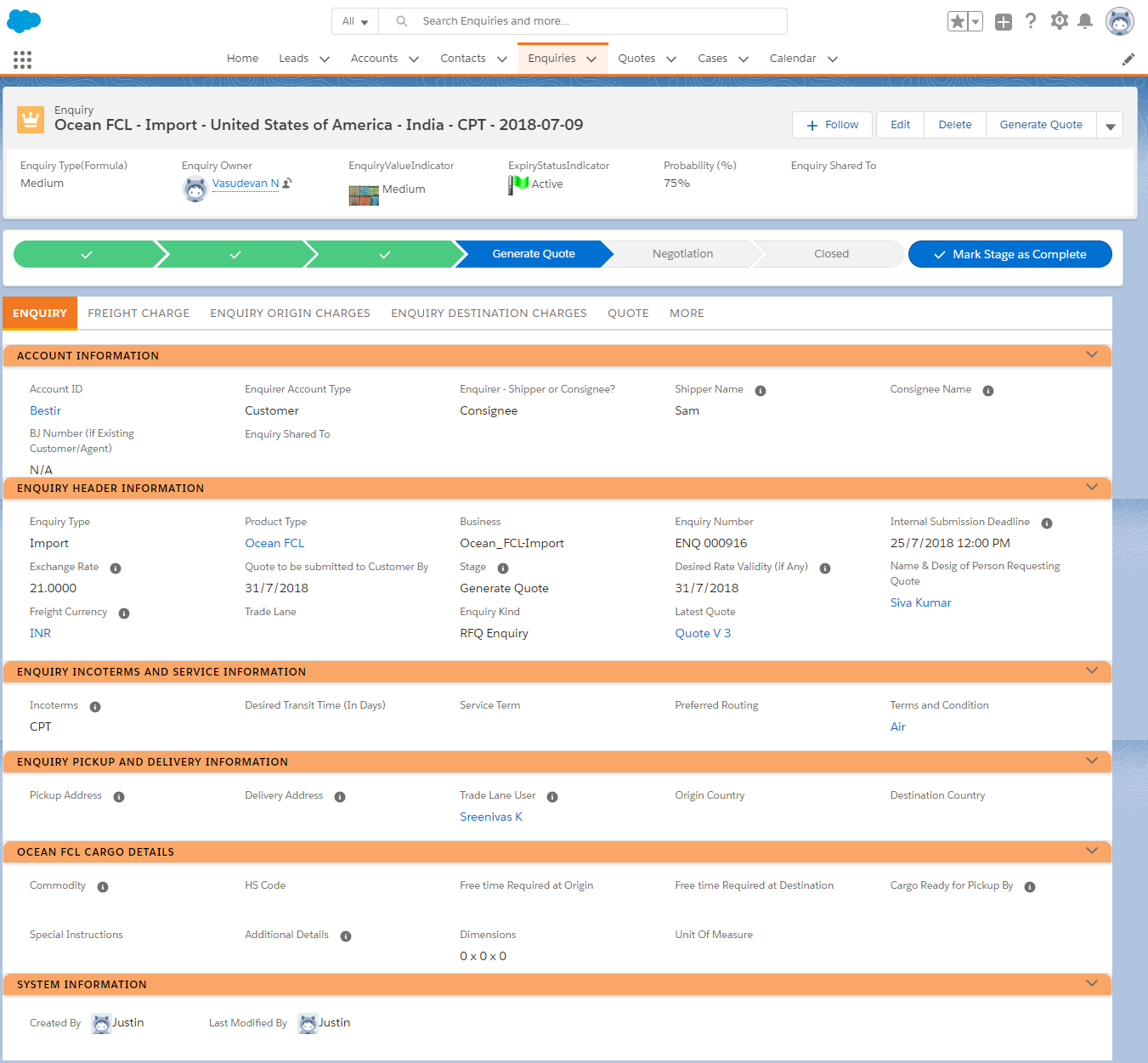Follow this enquiry record

coord(832,125)
